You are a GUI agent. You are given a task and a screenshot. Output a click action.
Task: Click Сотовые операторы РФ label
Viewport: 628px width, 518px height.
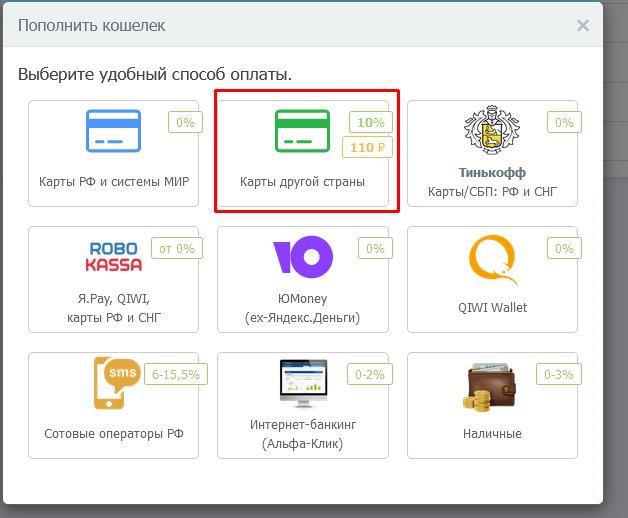[114, 433]
